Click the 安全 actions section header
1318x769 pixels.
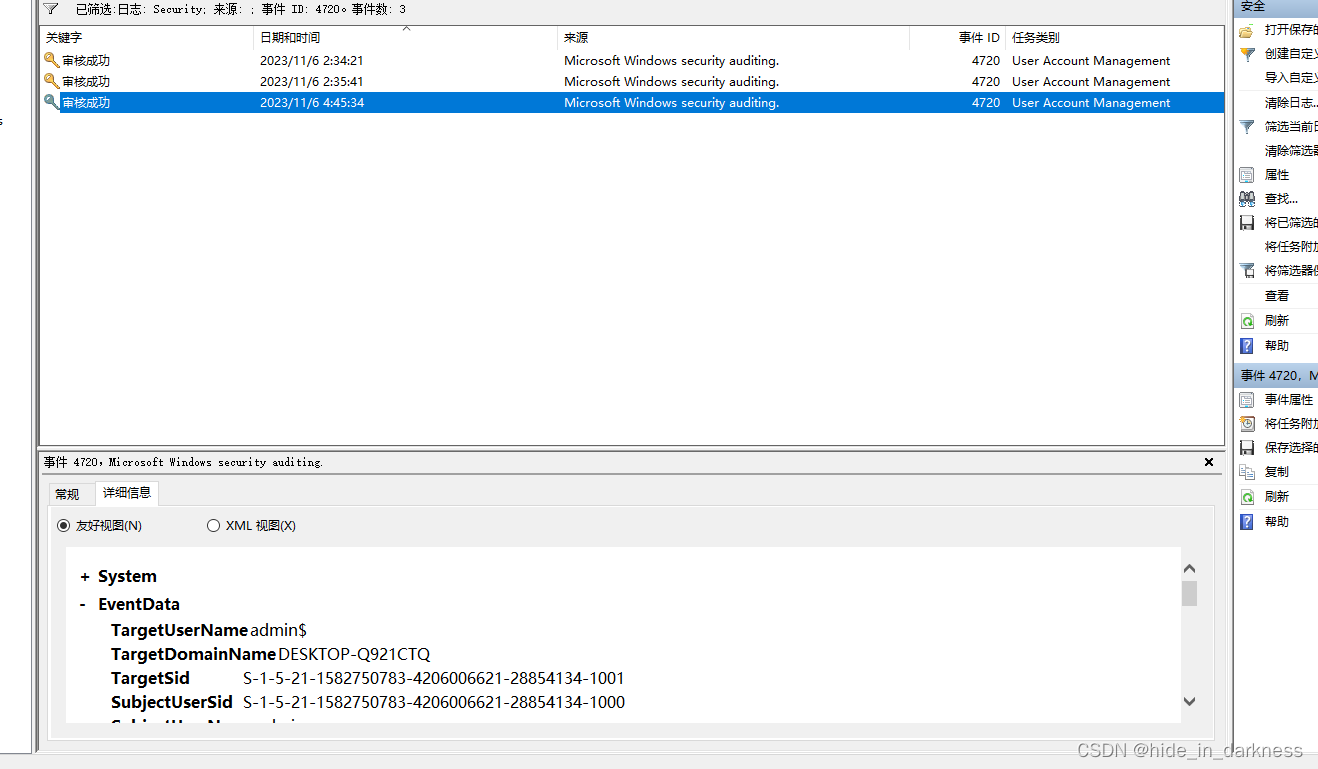click(1276, 6)
